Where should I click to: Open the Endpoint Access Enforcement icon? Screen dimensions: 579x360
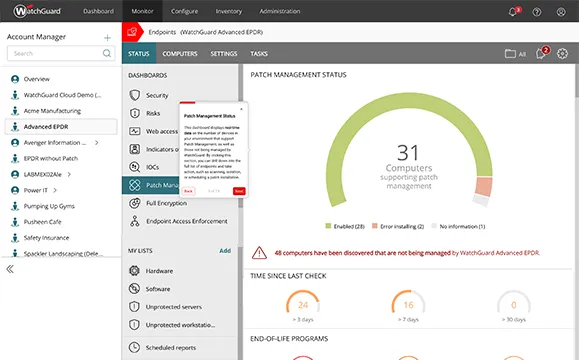click(x=134, y=221)
